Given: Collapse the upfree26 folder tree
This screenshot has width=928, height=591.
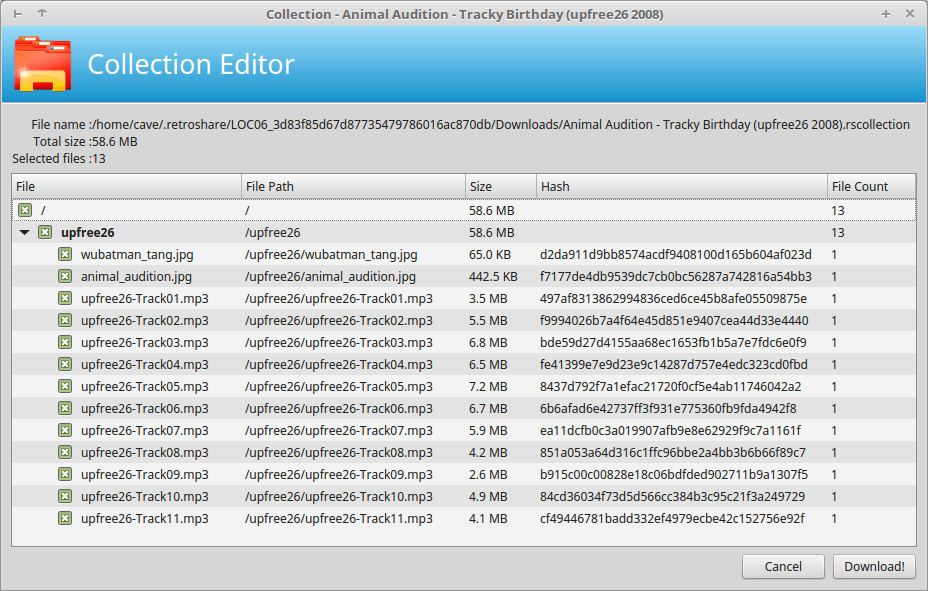Looking at the screenshot, I should [24, 232].
